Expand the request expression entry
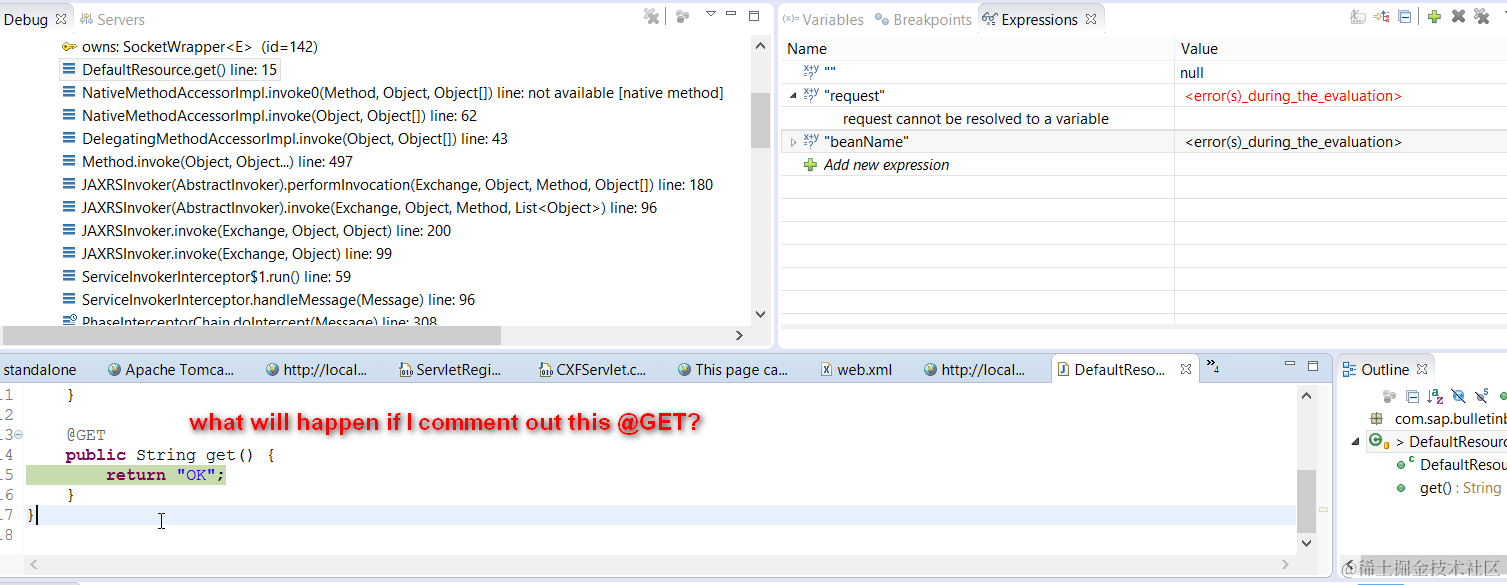Viewport: 1507px width, 585px height. (791, 95)
